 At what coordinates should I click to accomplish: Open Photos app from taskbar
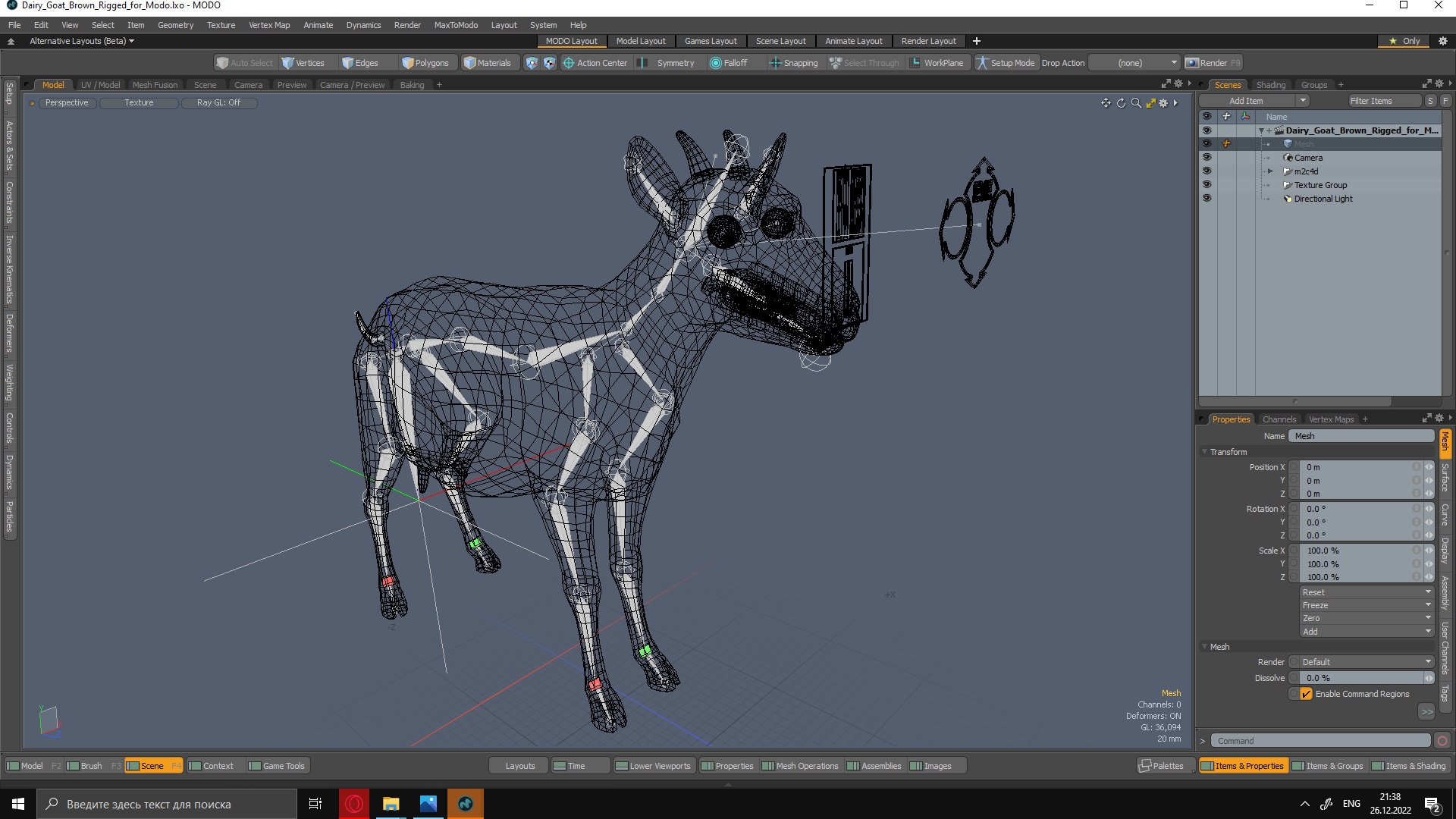428,804
